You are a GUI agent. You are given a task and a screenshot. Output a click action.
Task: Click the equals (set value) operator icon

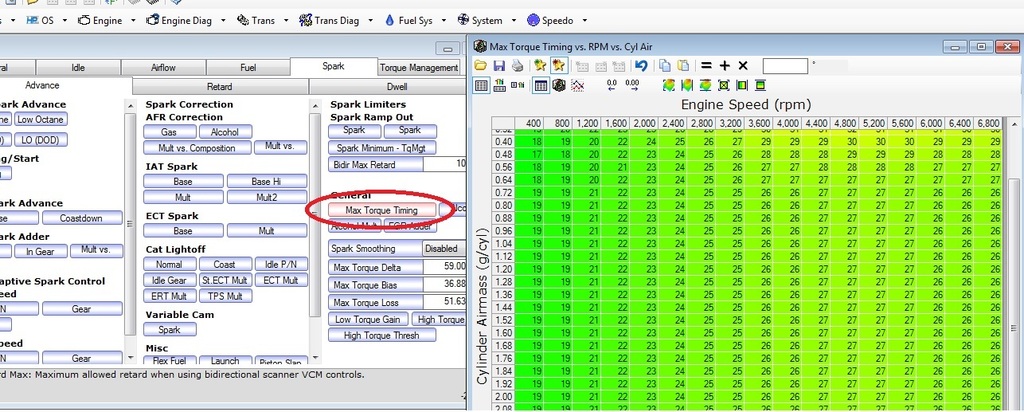pos(706,65)
